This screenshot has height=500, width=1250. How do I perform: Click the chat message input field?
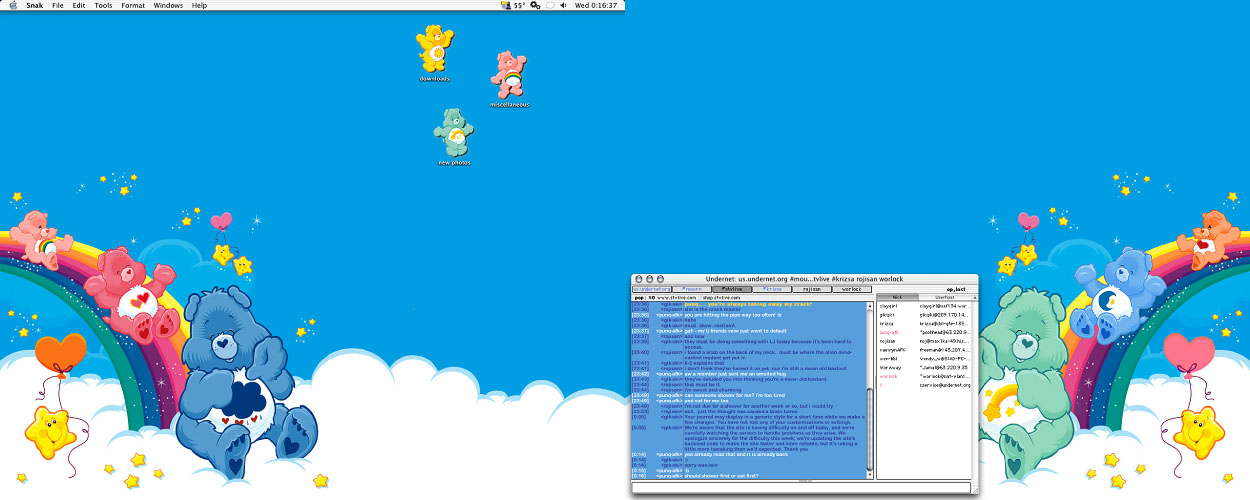[x=800, y=487]
